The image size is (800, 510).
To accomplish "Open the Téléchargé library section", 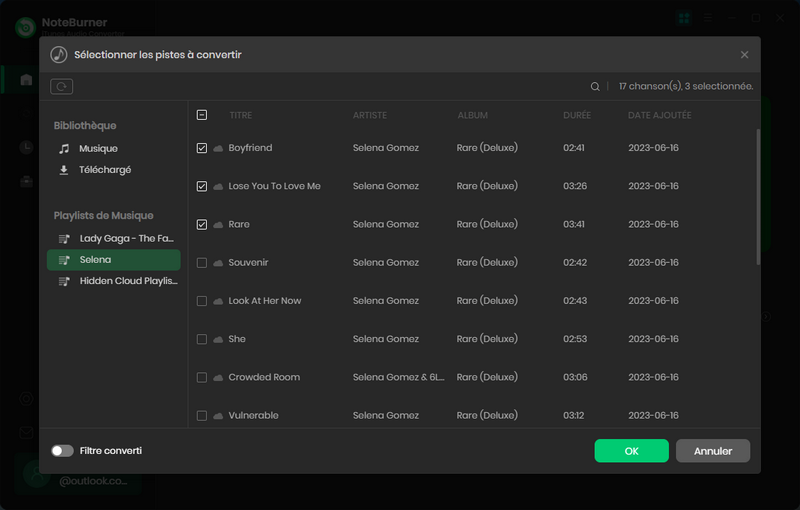I will (113, 170).
